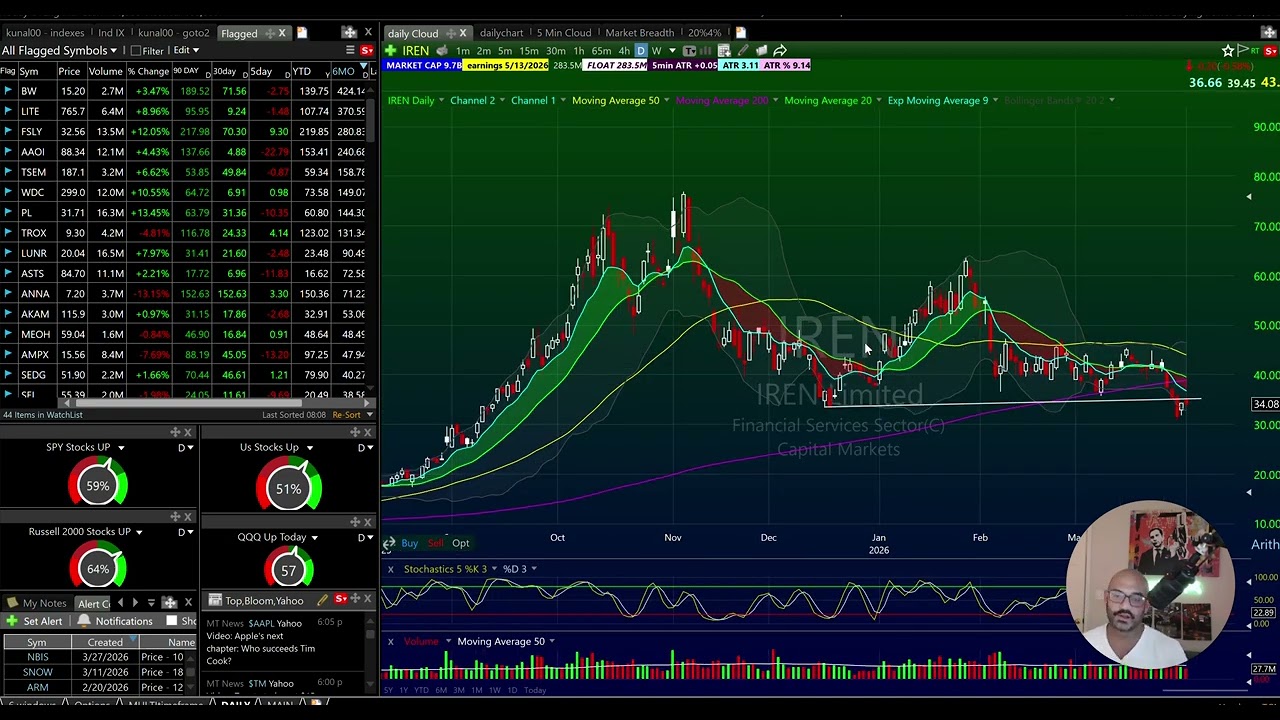Click the red S icon in watchlist header
This screenshot has width=1280, height=720.
coord(367,50)
